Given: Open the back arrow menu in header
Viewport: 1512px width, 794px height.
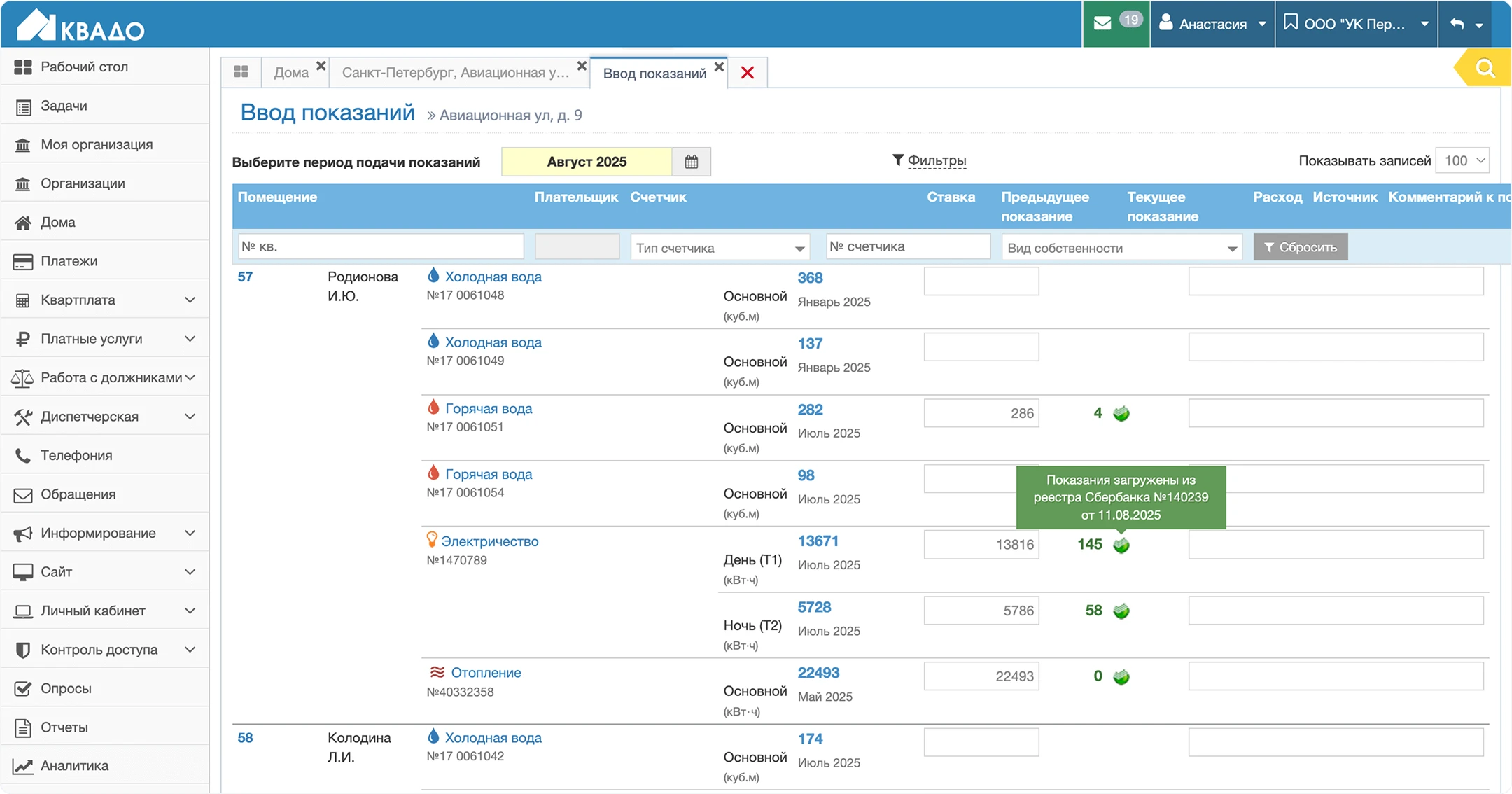Looking at the screenshot, I should point(1466,24).
